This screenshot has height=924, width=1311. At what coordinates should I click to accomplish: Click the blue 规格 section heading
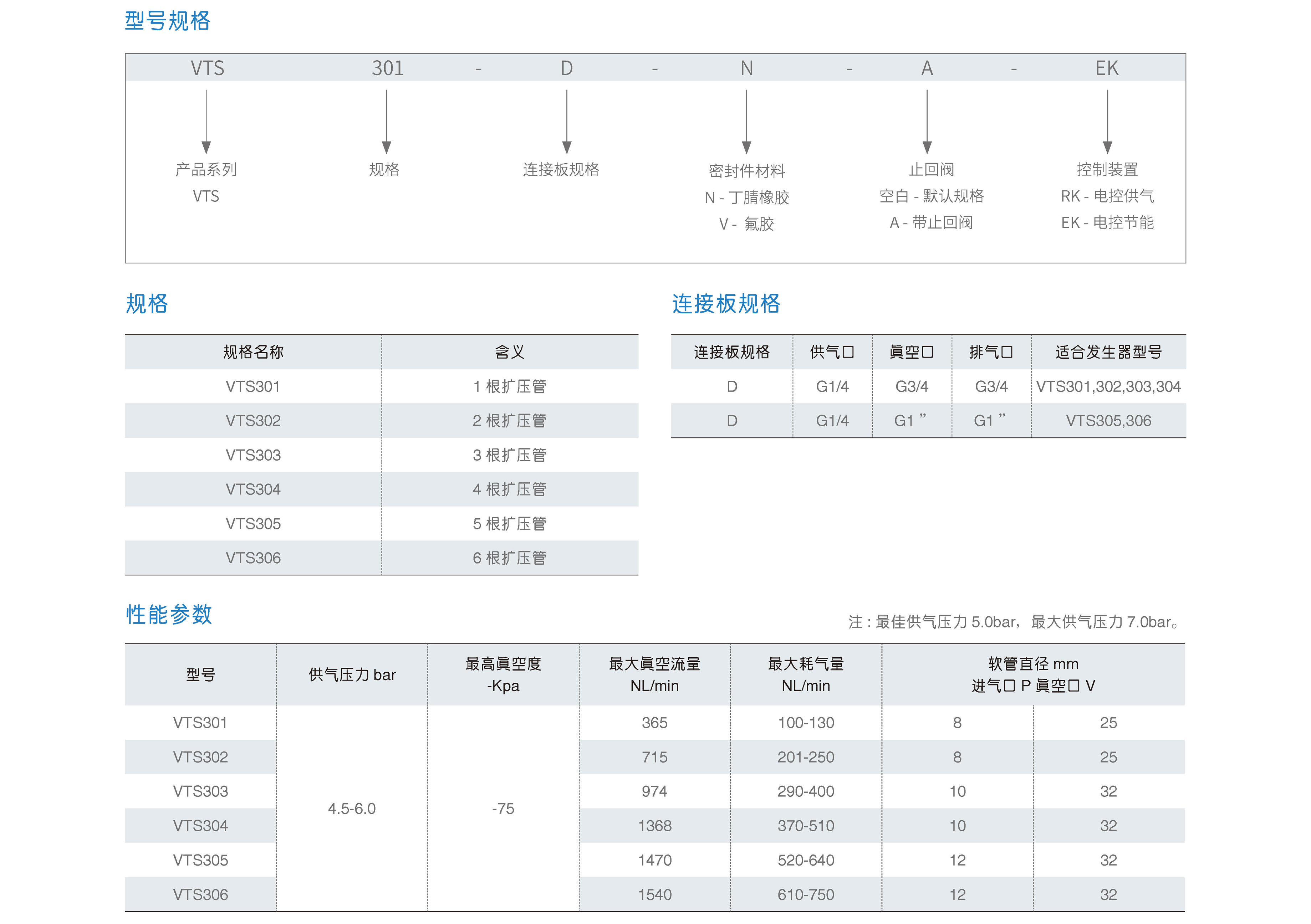coord(147,304)
